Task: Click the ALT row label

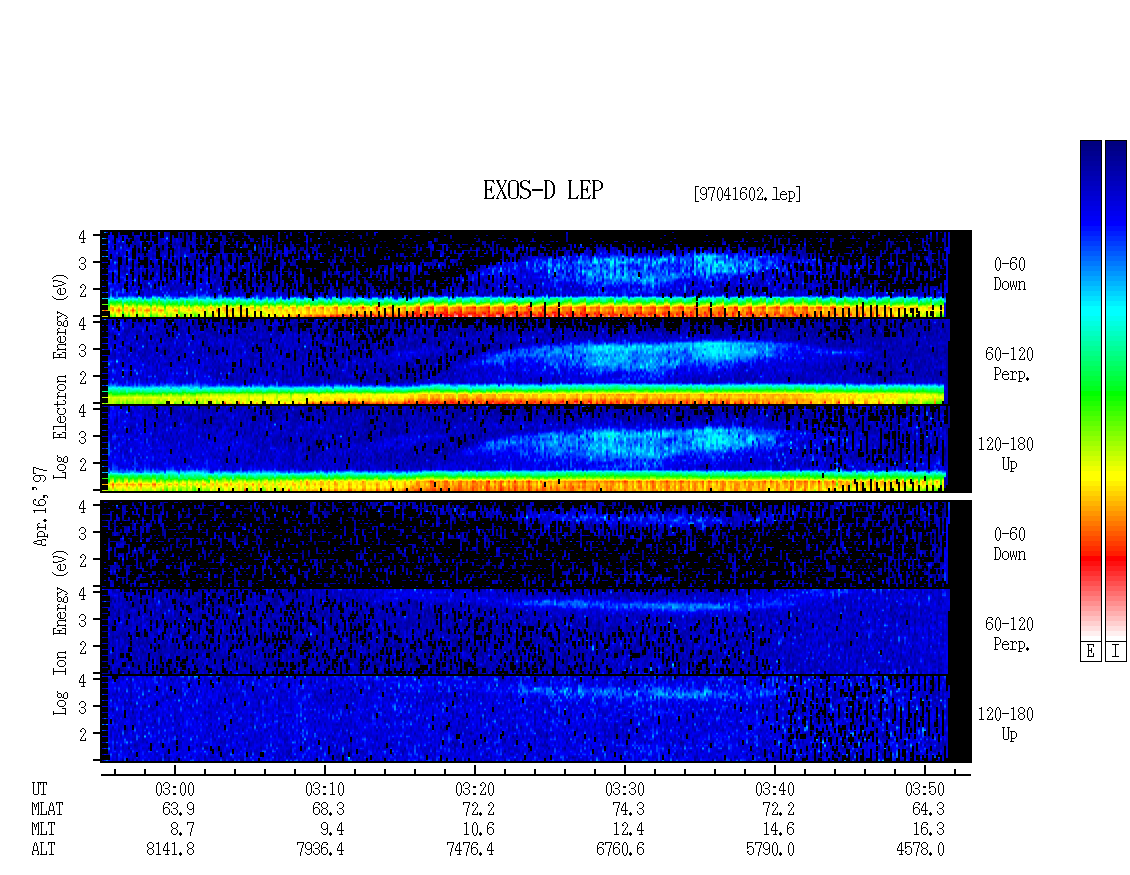Action: tap(43, 850)
